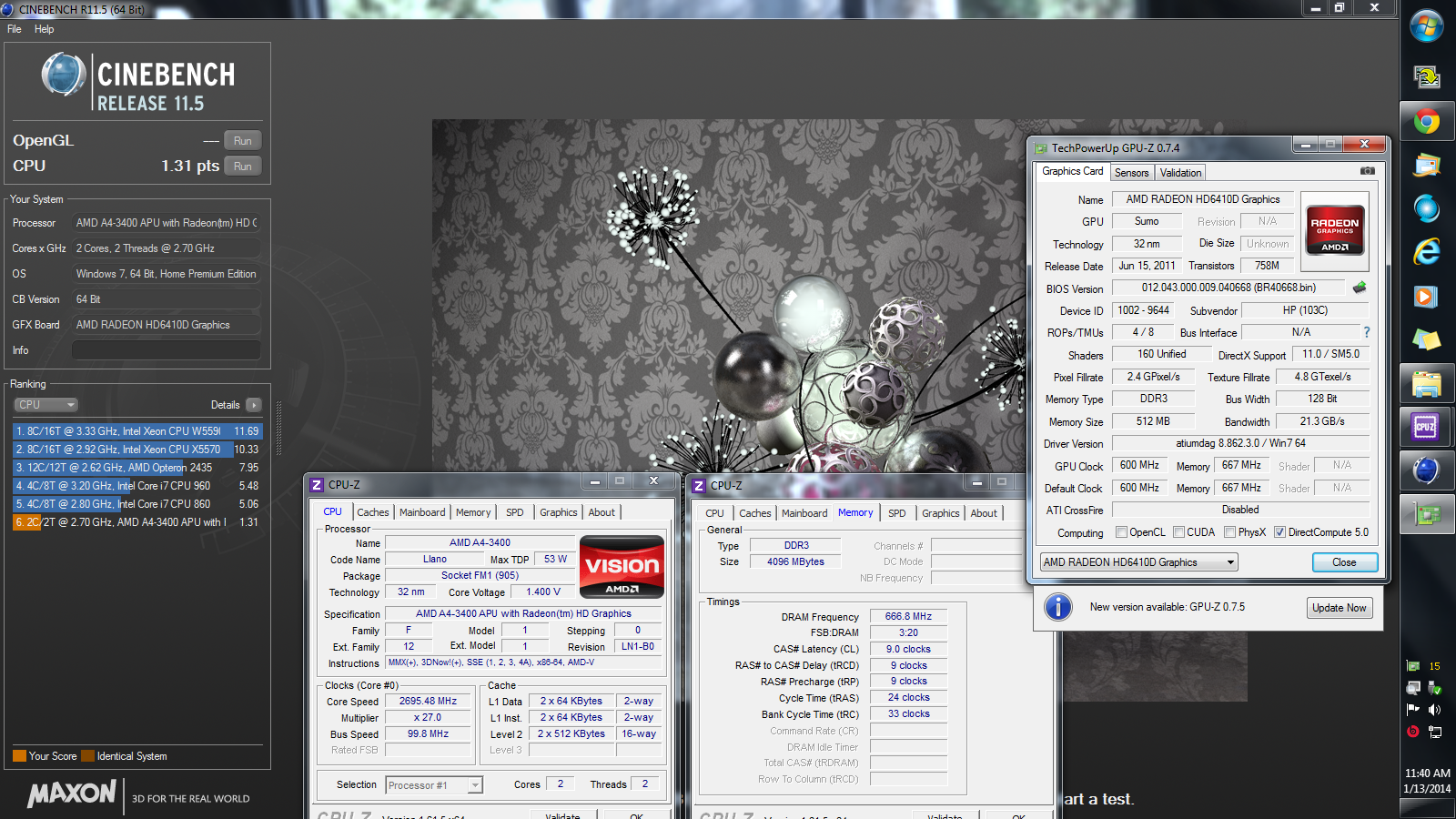Image resolution: width=1456 pixels, height=819 pixels.
Task: Click Safely Remove Hardware tray icon
Action: (x=1435, y=688)
